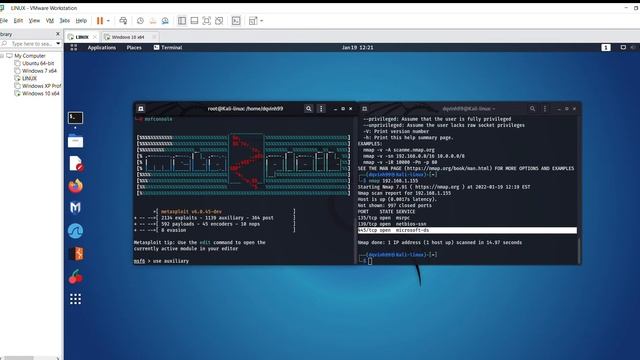The height and width of the screenshot is (360, 640).
Task: Open the VMware File menu
Action: tap(4, 20)
